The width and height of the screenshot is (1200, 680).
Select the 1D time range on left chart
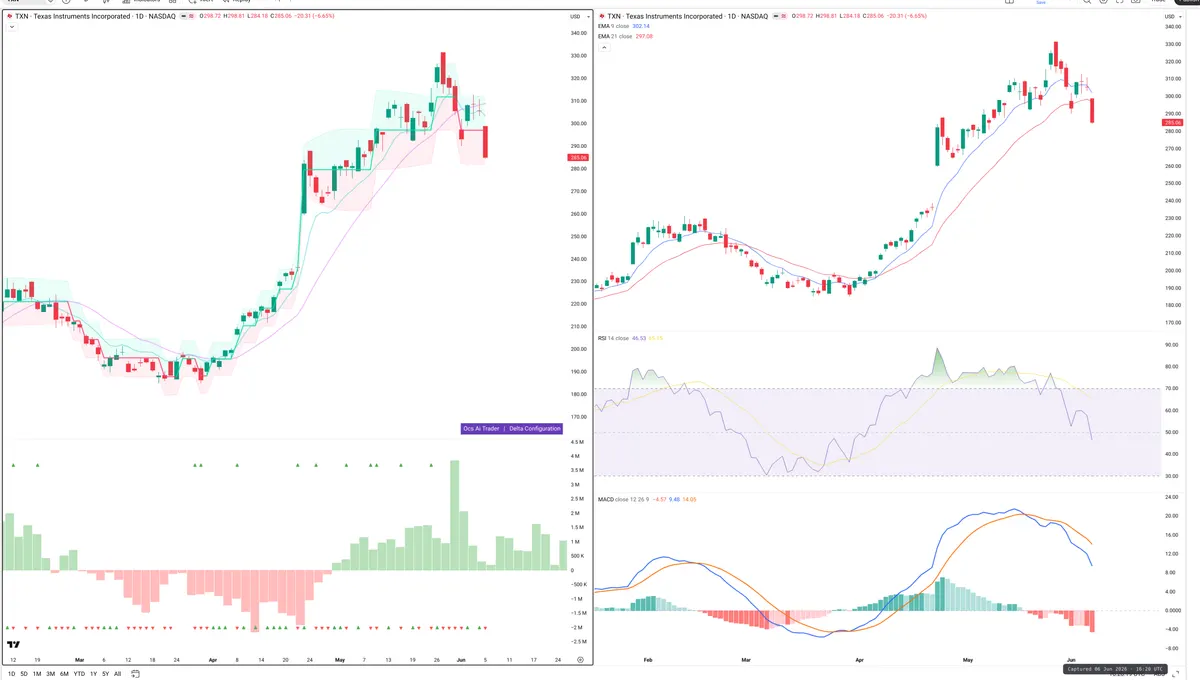[11, 674]
